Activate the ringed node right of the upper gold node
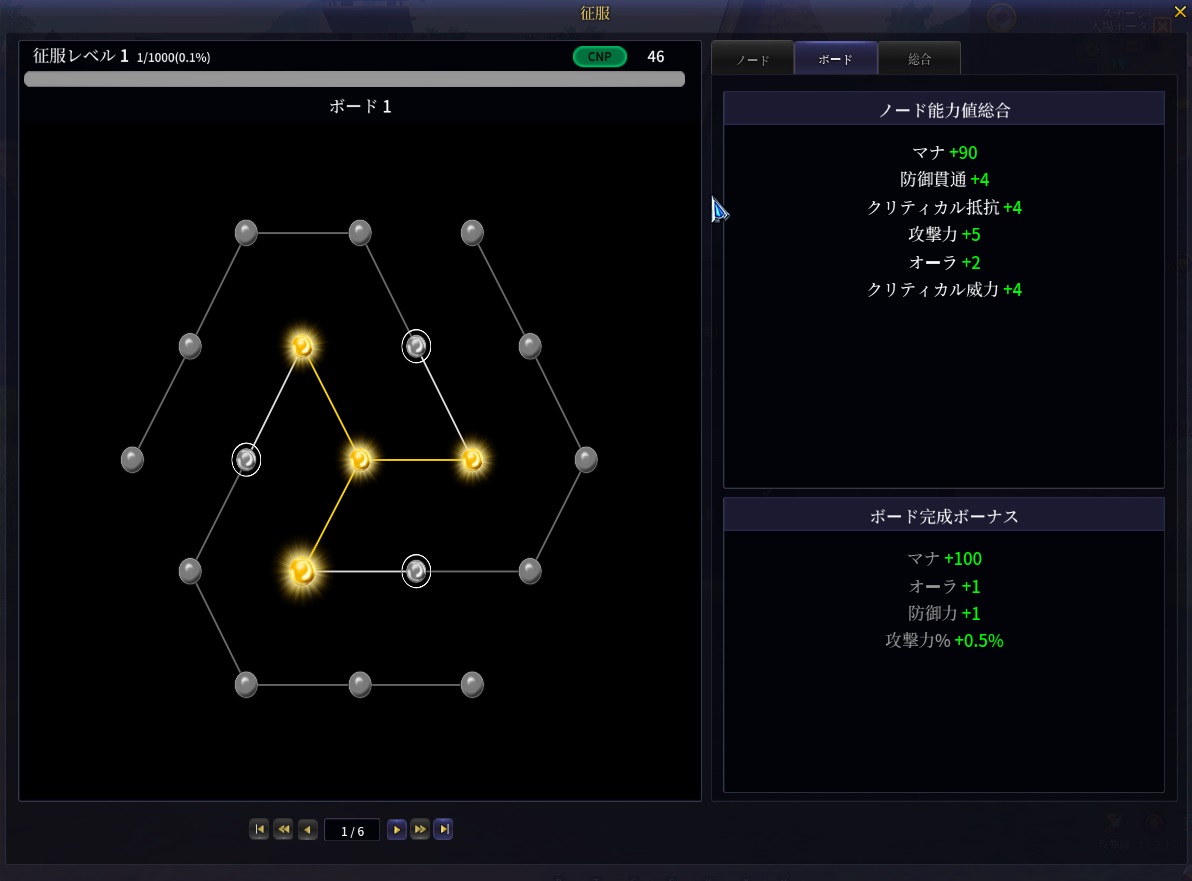 pyautogui.click(x=416, y=346)
